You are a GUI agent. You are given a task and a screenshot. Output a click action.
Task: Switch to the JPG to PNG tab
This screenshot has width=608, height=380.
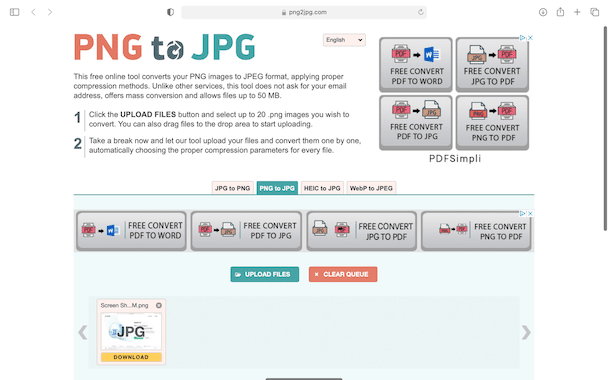click(x=232, y=188)
